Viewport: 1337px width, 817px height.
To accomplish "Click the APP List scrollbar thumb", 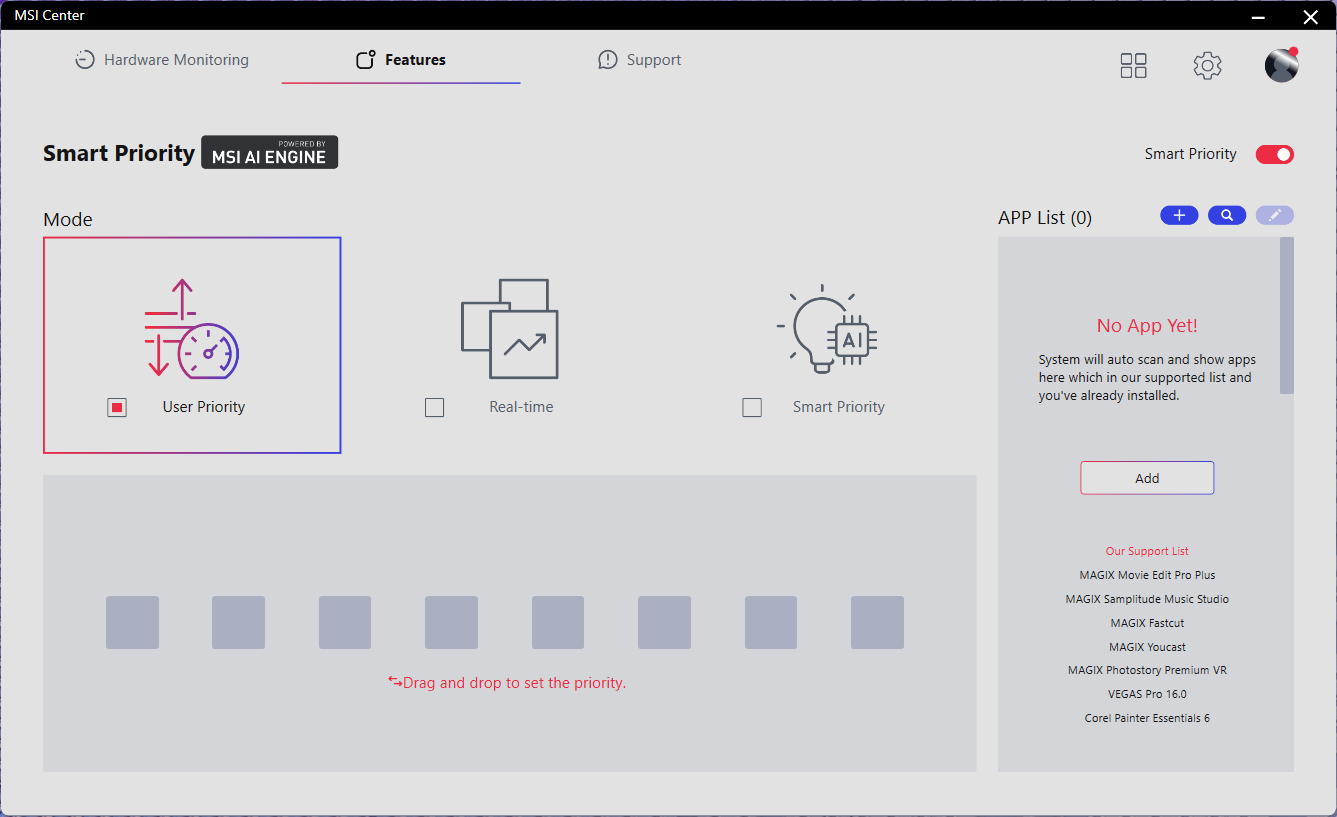I will [x=1287, y=315].
